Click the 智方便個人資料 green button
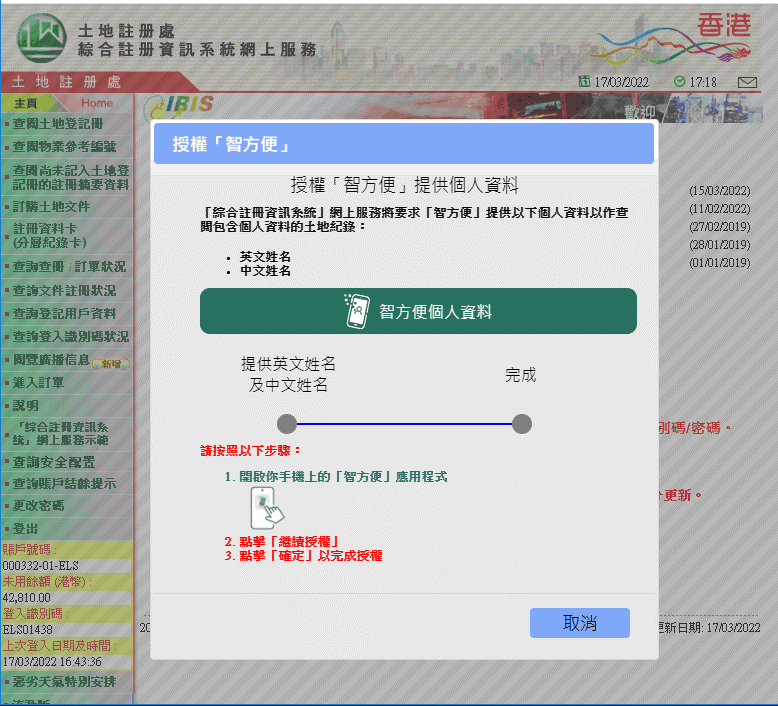 point(418,311)
